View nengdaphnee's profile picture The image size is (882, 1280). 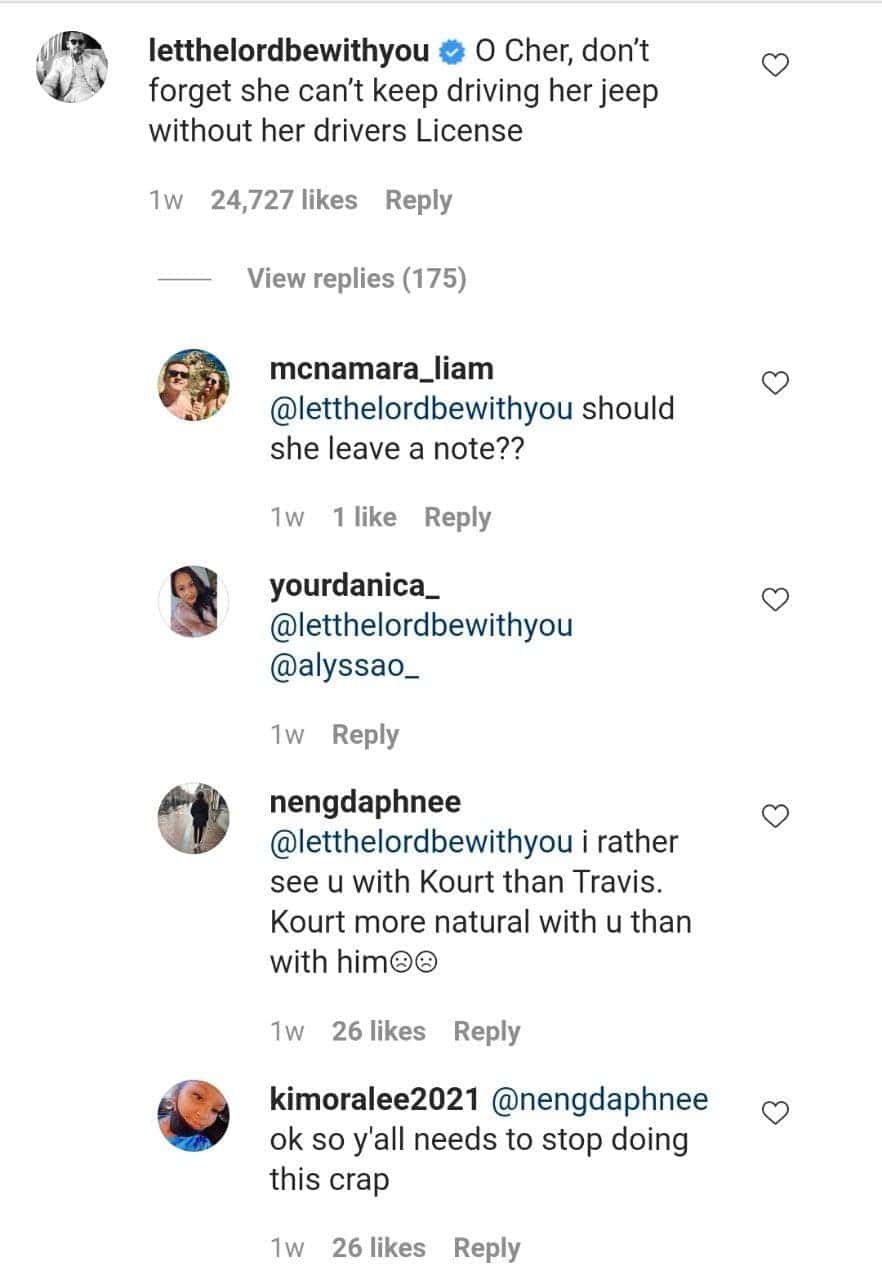tap(194, 818)
